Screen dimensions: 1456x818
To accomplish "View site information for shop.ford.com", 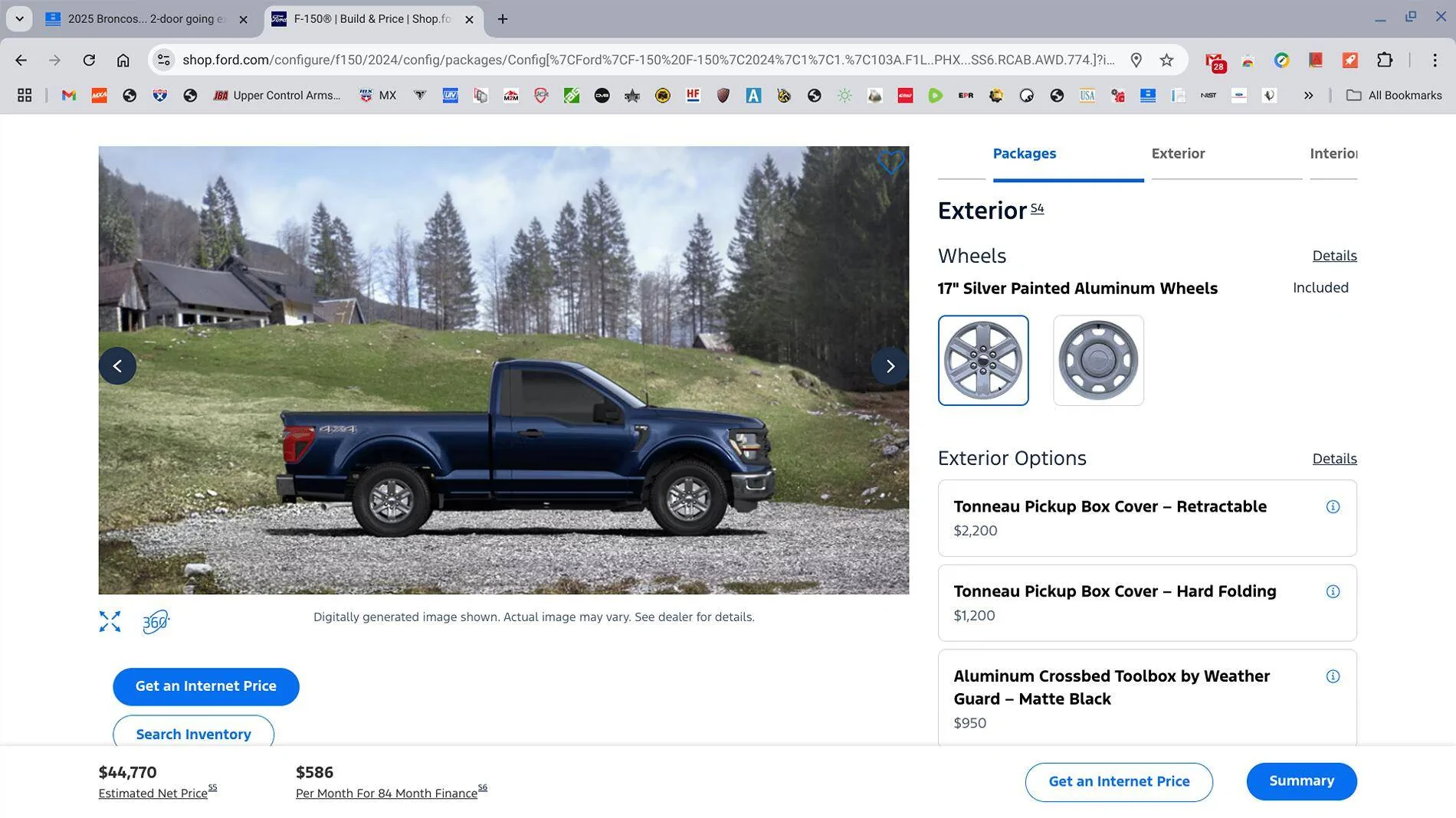I will coord(163,61).
